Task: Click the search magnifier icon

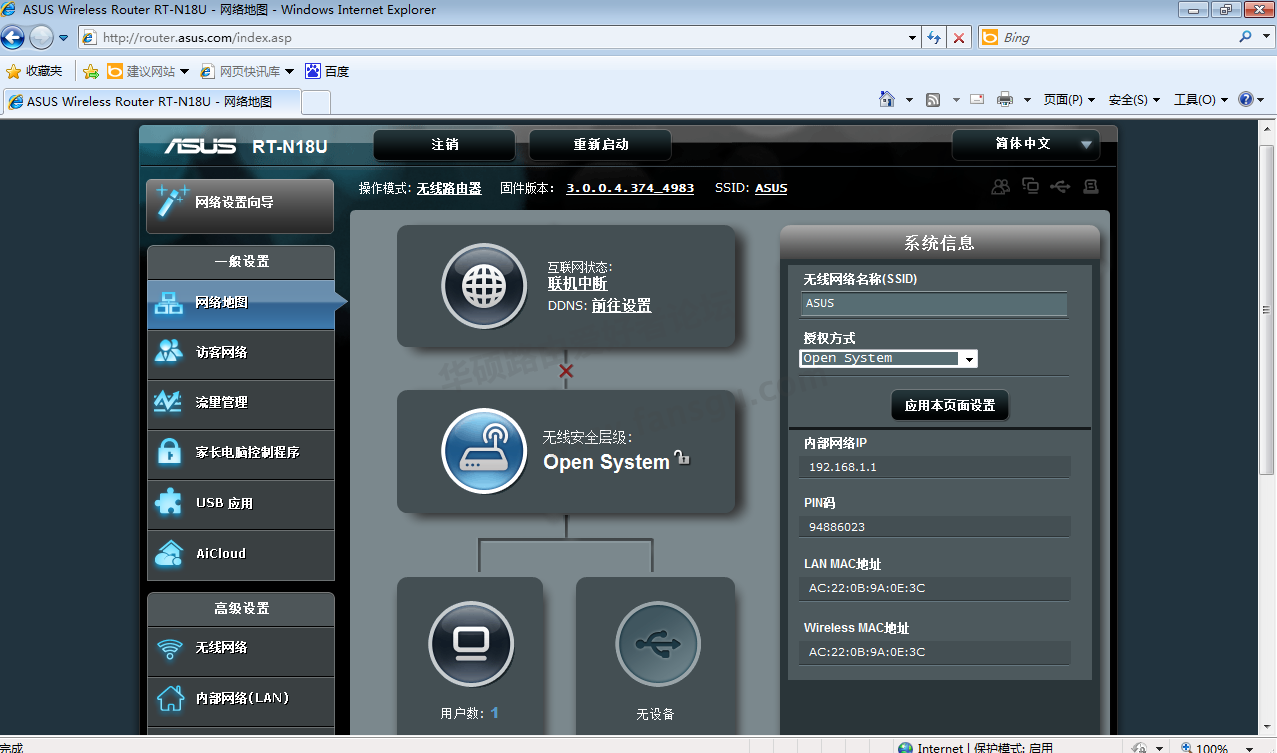Action: pyautogui.click(x=1246, y=37)
